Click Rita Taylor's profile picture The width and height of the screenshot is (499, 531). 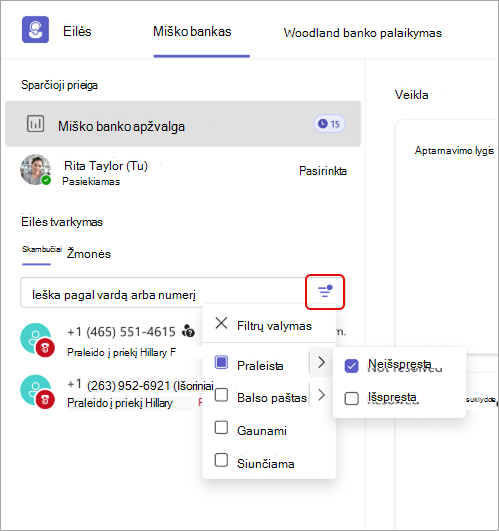pyautogui.click(x=36, y=170)
